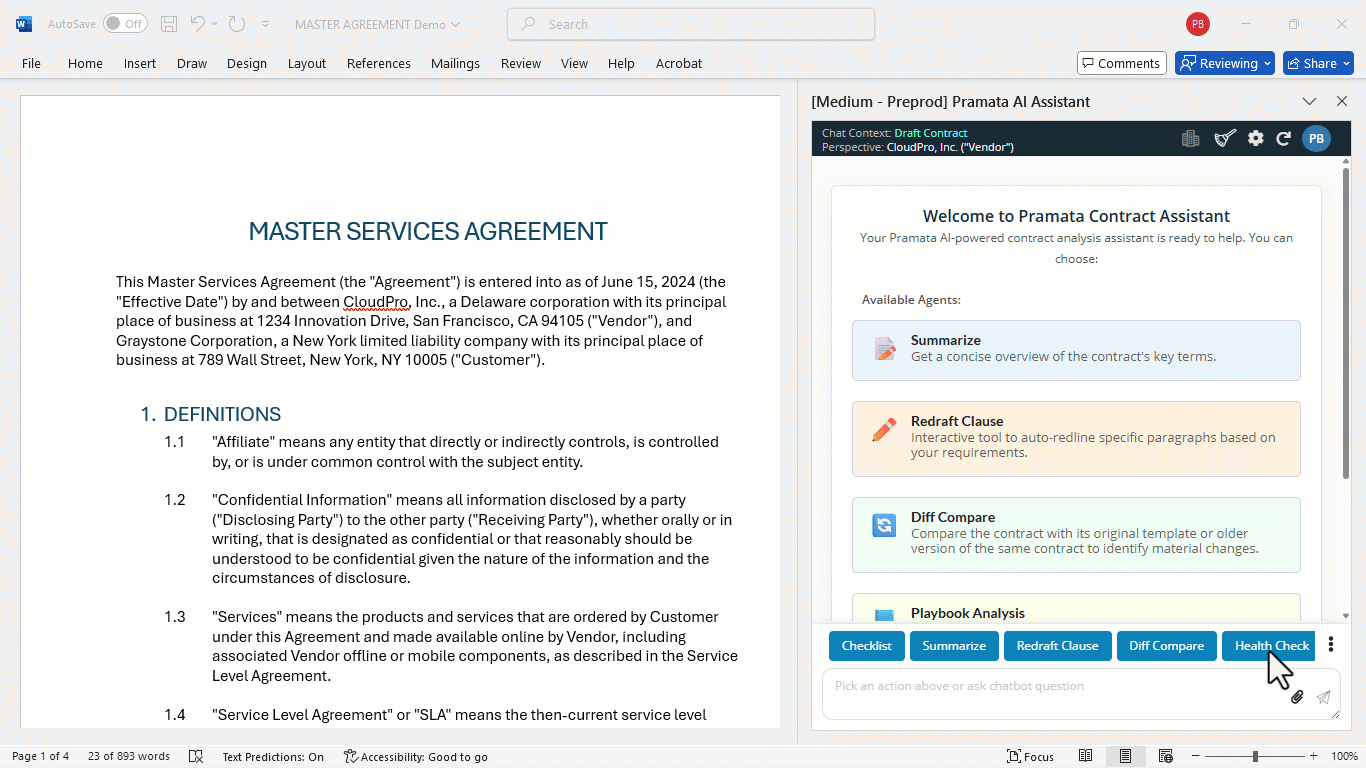Close the Pramata AI Assistant pane

click(1342, 101)
